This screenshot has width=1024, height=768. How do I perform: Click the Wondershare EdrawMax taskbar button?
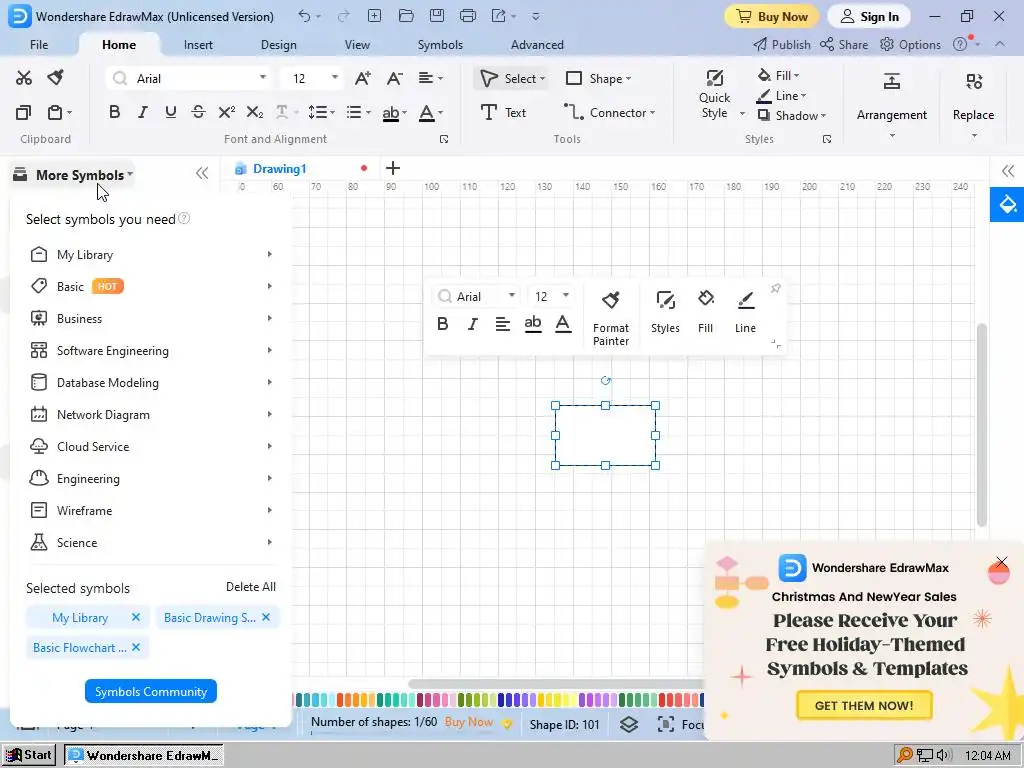tap(144, 756)
